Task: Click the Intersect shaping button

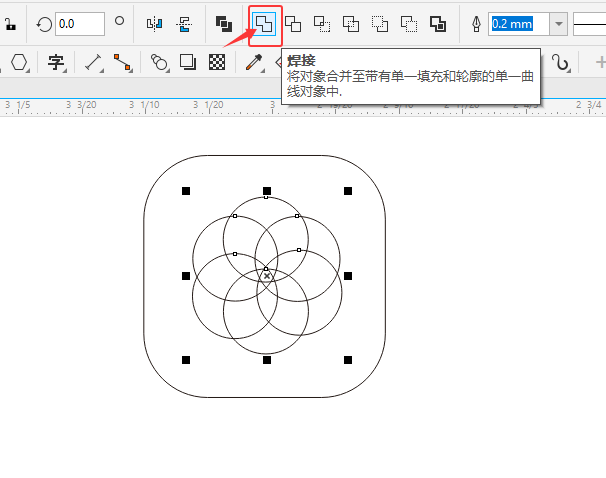Action: coord(322,24)
